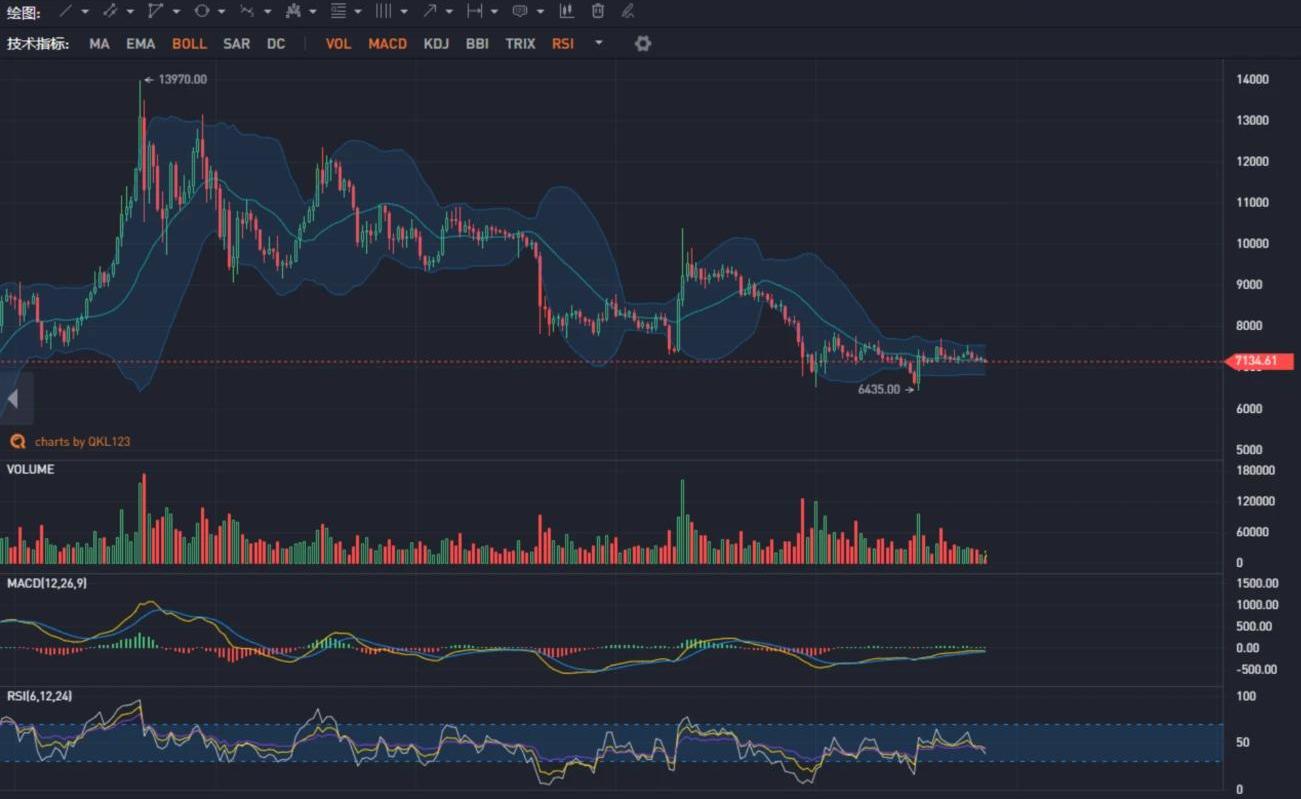Open more indicators dropdown after RSI
Screen dimensions: 1301x799
pyautogui.click(x=599, y=43)
